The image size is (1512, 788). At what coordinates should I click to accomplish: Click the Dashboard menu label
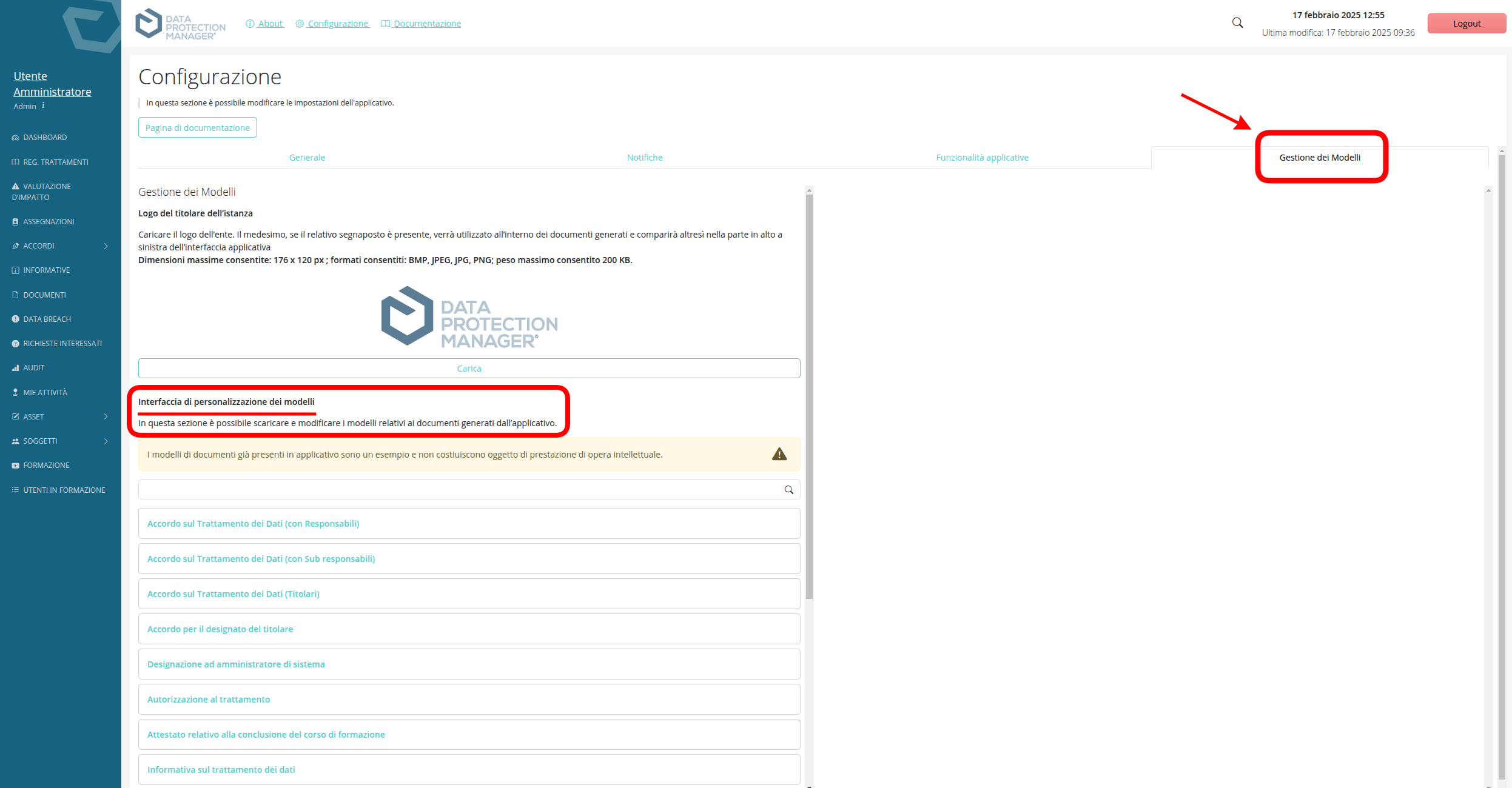[45, 138]
